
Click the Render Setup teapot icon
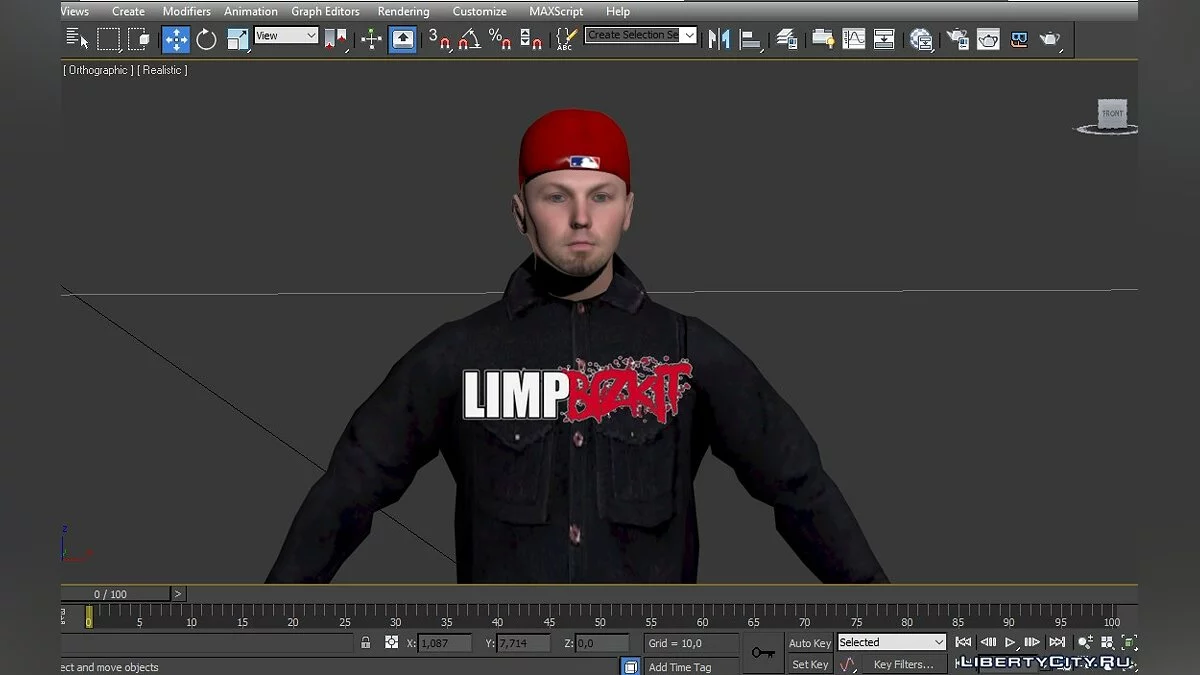tap(958, 39)
